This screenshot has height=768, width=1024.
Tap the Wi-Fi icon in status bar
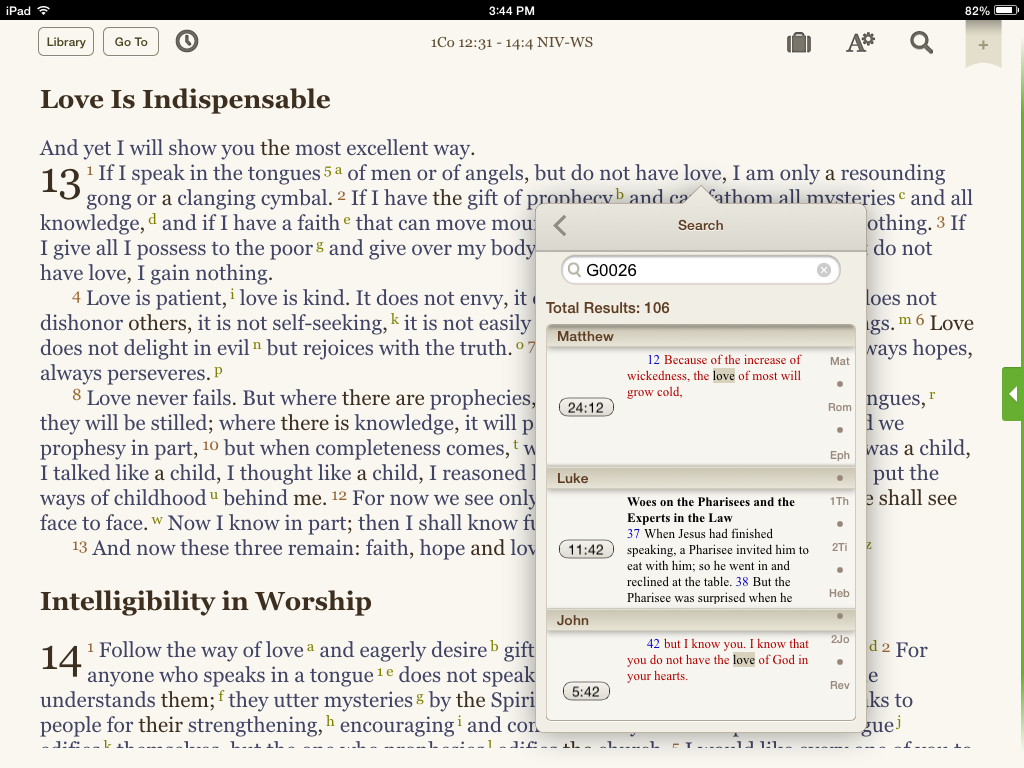[x=44, y=10]
